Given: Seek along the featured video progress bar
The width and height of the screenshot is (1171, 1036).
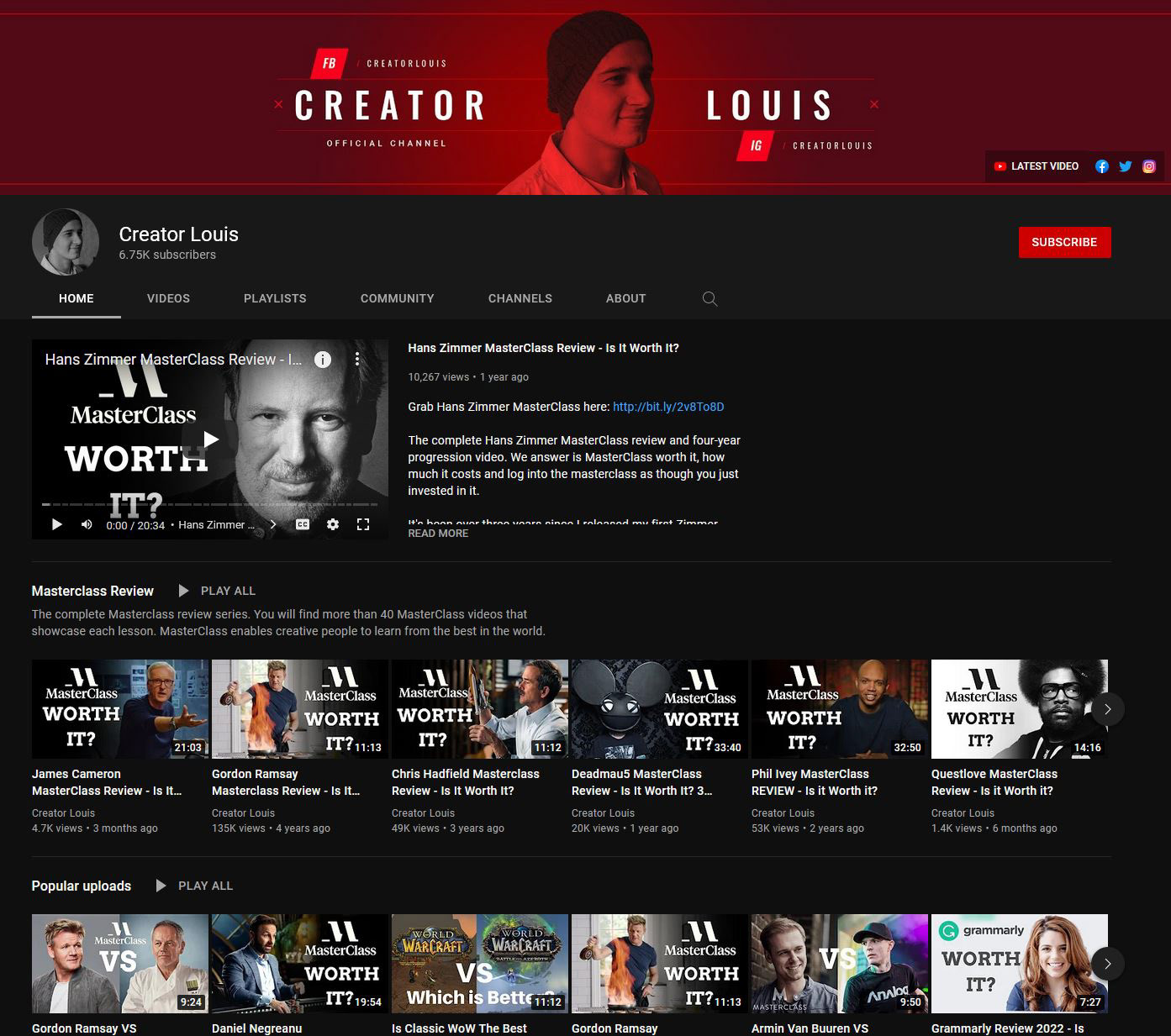Looking at the screenshot, I should coord(210,504).
